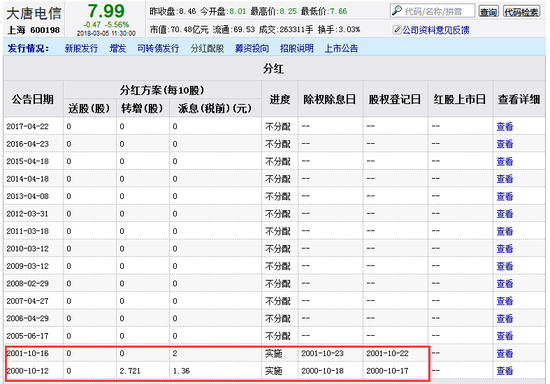Click record date 2001-10-22

click(387, 353)
